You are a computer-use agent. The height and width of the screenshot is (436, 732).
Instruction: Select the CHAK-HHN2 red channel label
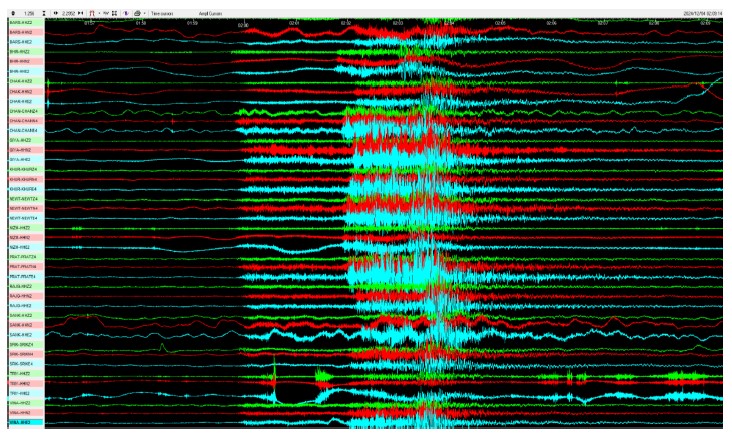point(22,91)
